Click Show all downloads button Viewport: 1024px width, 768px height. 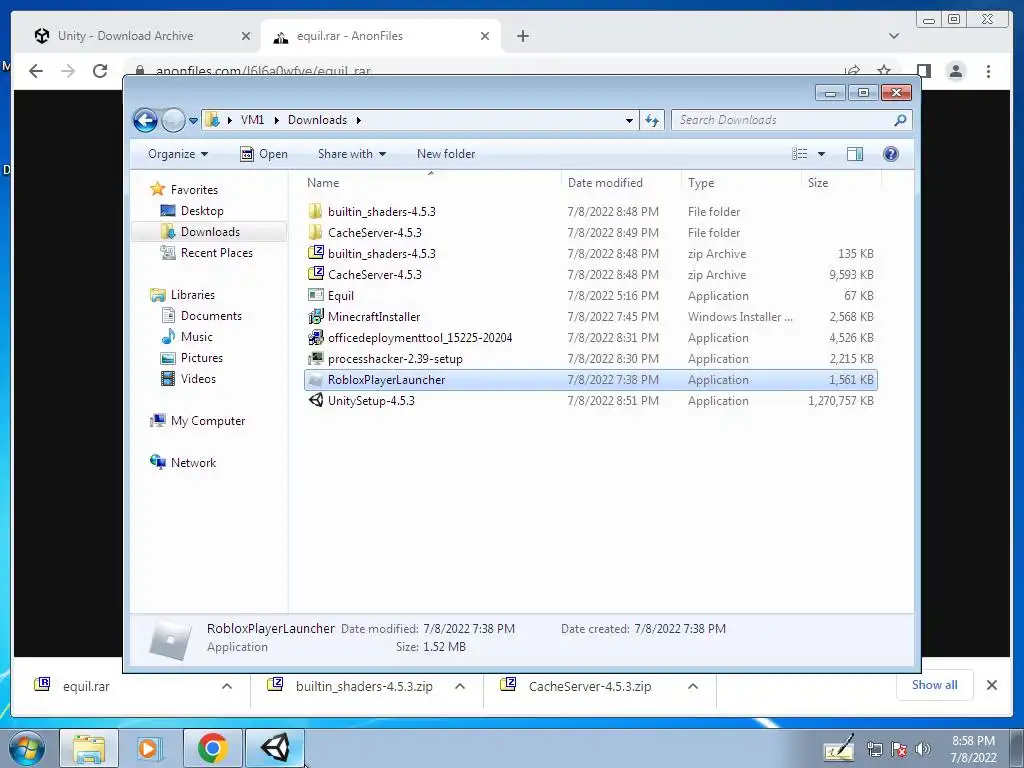tap(935, 685)
